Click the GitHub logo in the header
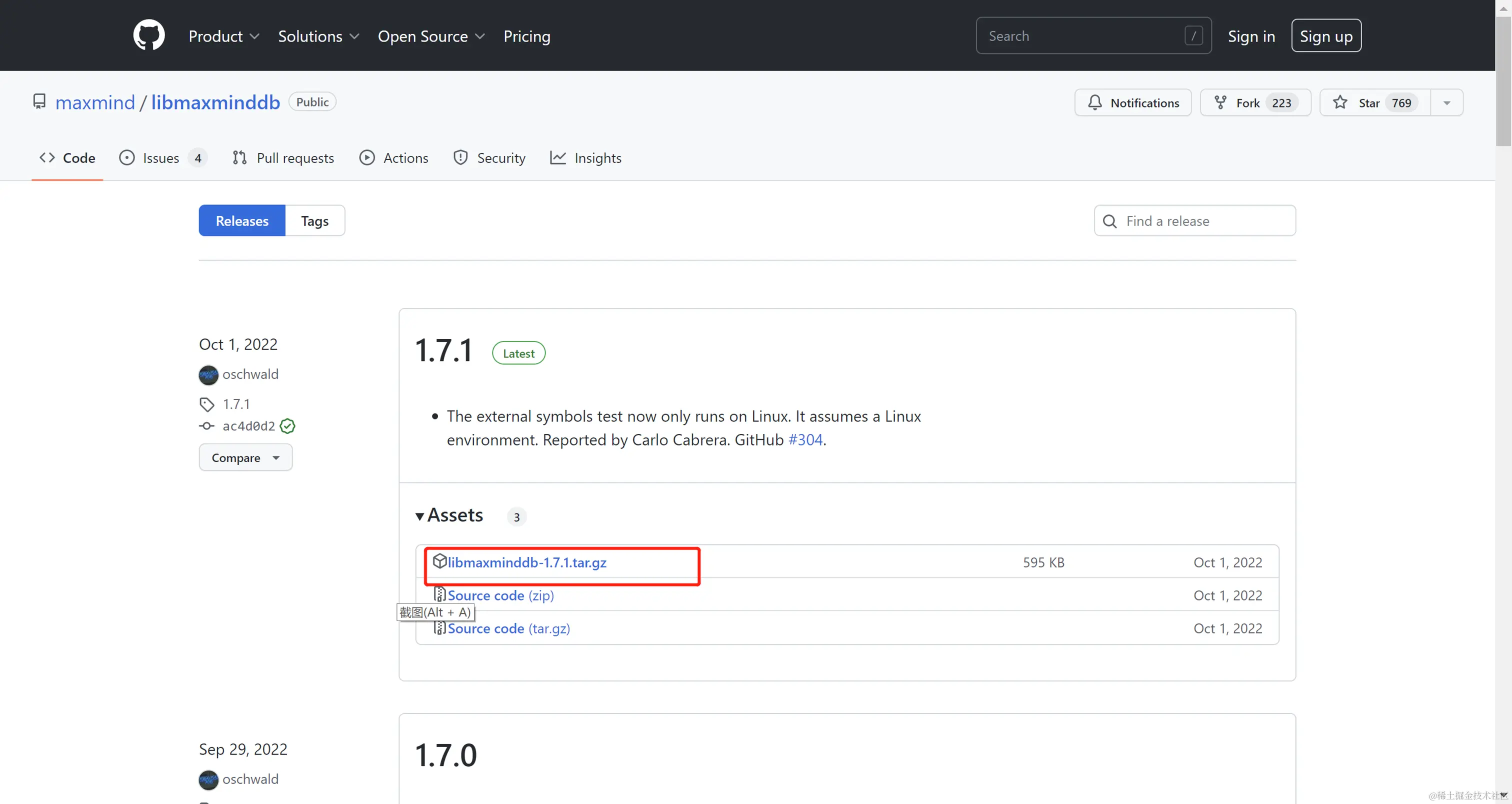This screenshot has height=804, width=1512. point(148,35)
